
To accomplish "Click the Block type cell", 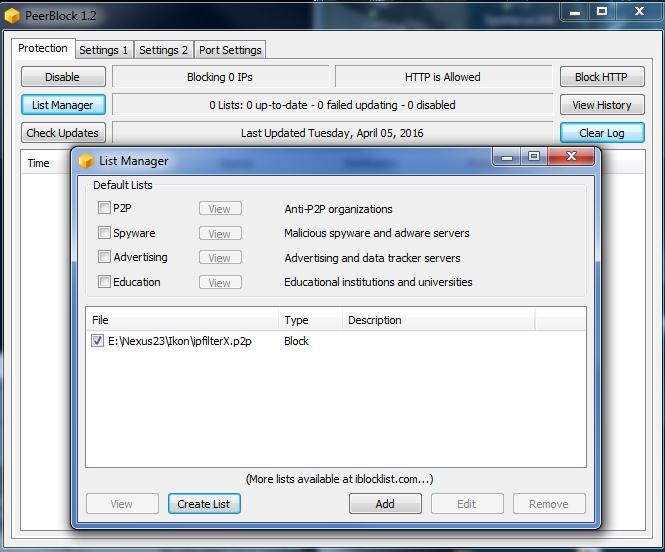I will click(x=296, y=341).
